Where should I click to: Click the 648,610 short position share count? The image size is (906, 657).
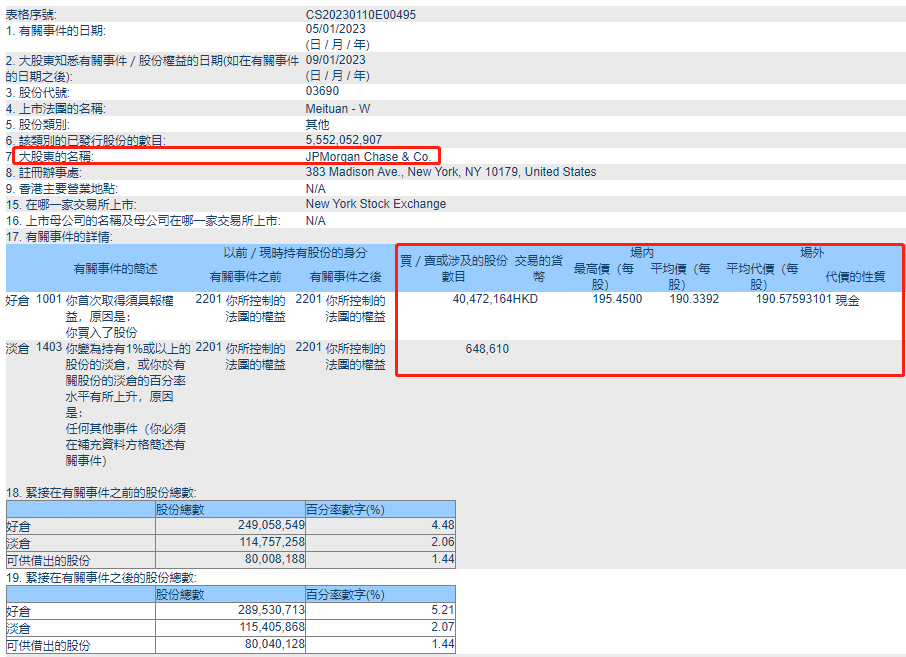(487, 348)
